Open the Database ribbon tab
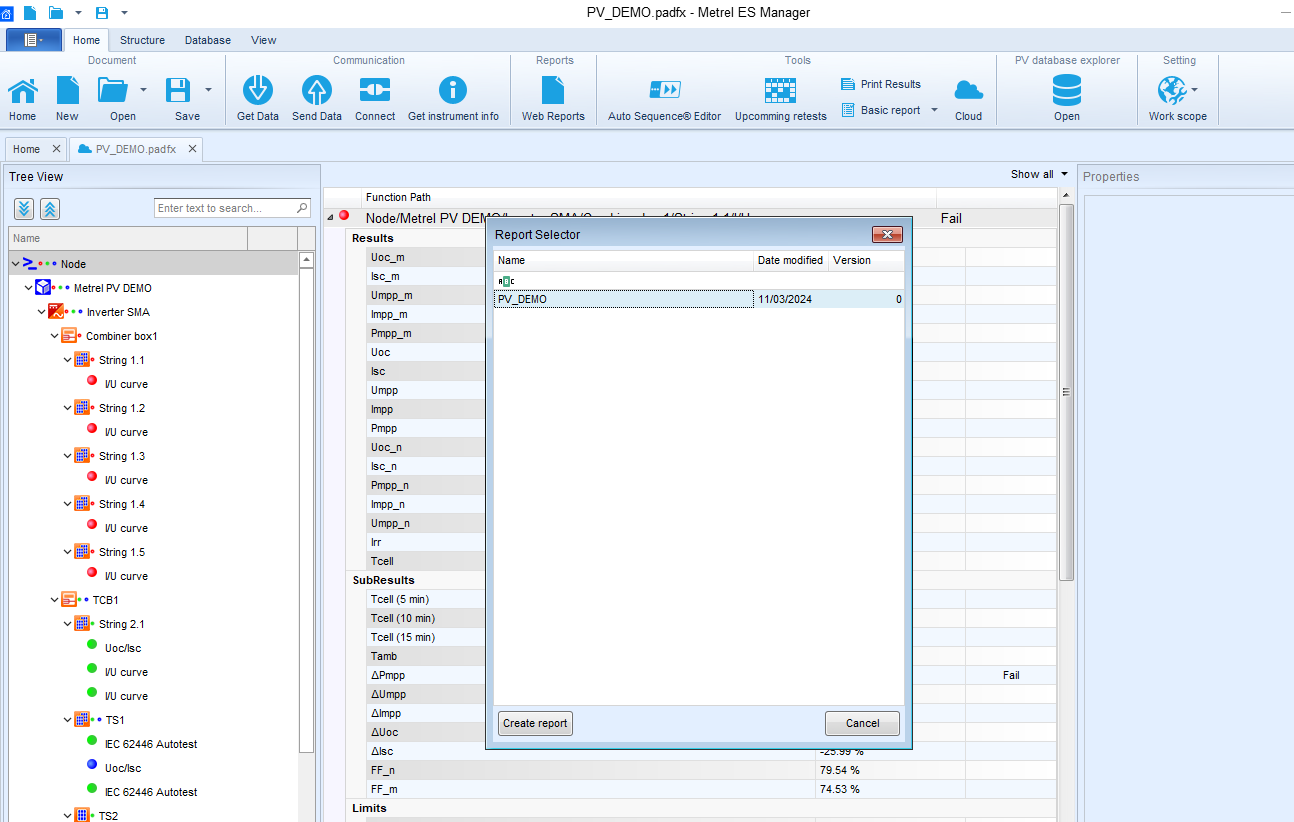 (x=207, y=40)
